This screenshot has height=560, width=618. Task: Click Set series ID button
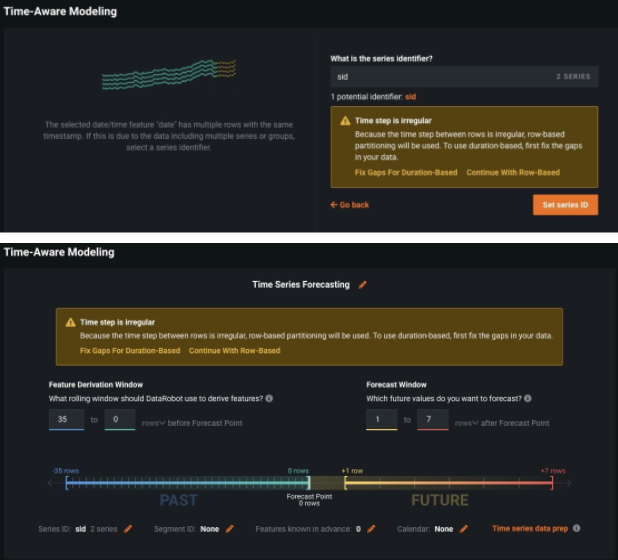[x=565, y=205]
